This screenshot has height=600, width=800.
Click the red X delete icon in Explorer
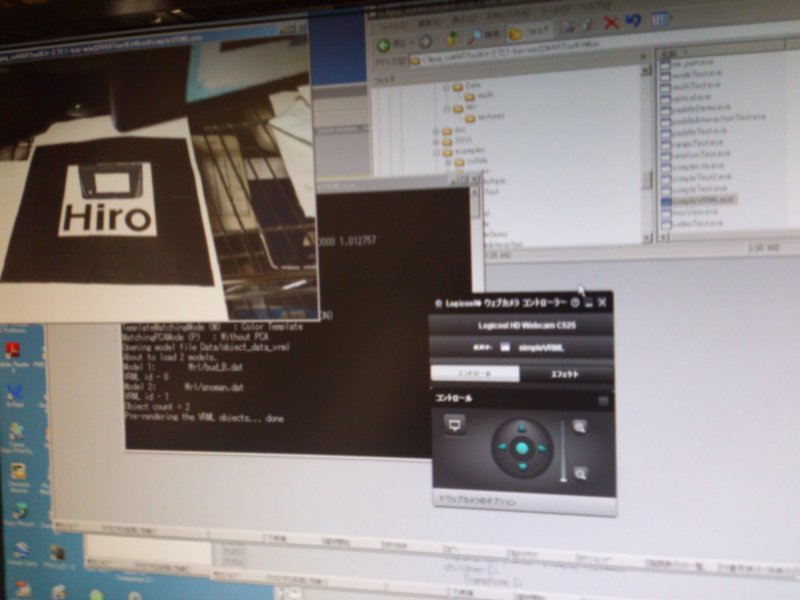click(610, 22)
